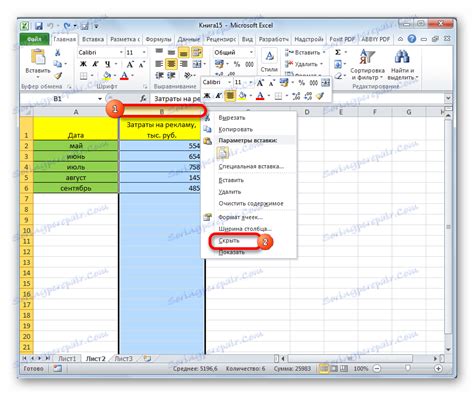
Task: Open the ribbon font size 11 dropdown
Action: point(144,52)
